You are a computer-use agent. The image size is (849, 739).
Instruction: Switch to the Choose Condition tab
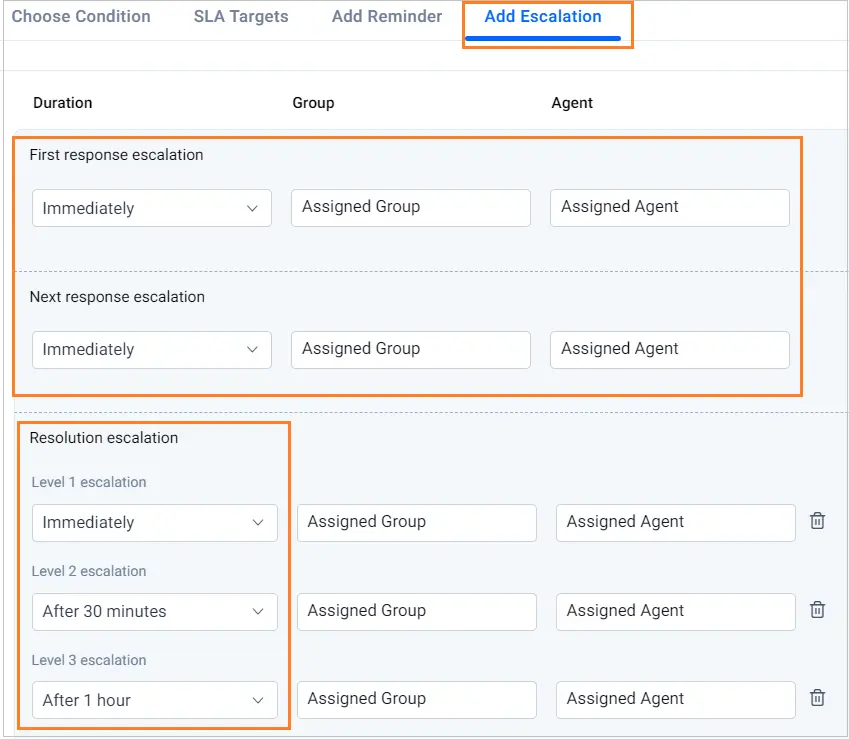pyautogui.click(x=80, y=16)
